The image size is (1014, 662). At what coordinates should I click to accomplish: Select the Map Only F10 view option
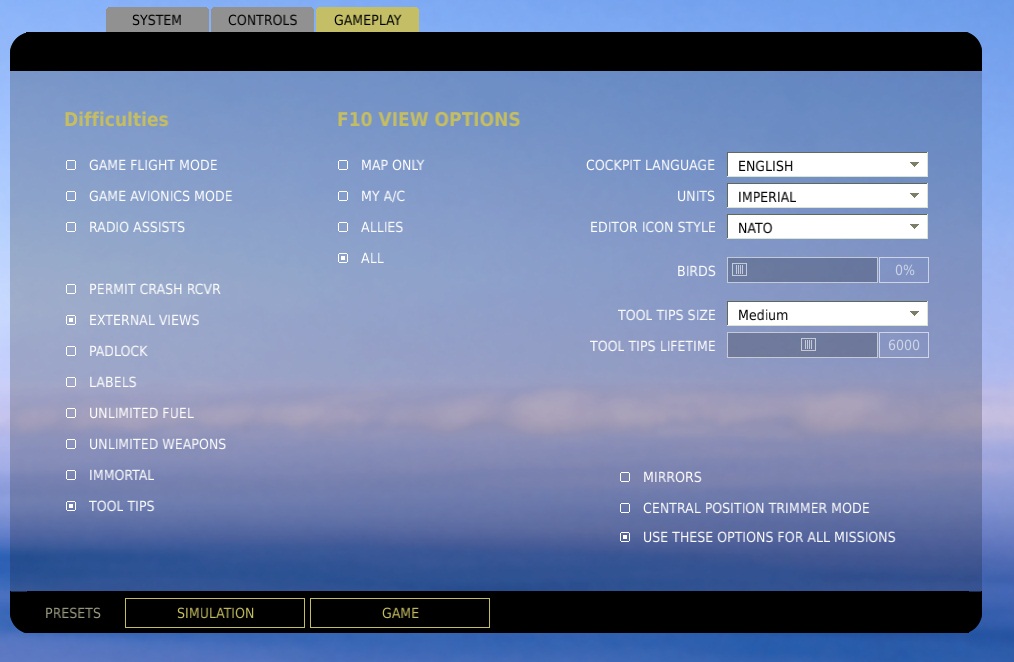coord(343,166)
